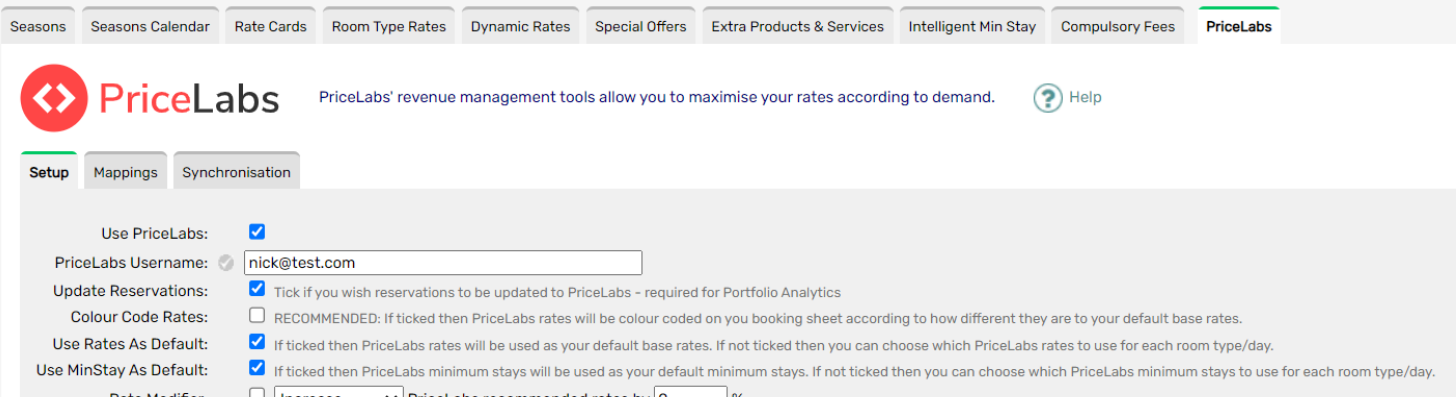Disable Use Rates As Default checkbox
This screenshot has height=397, width=1456.
(x=257, y=342)
